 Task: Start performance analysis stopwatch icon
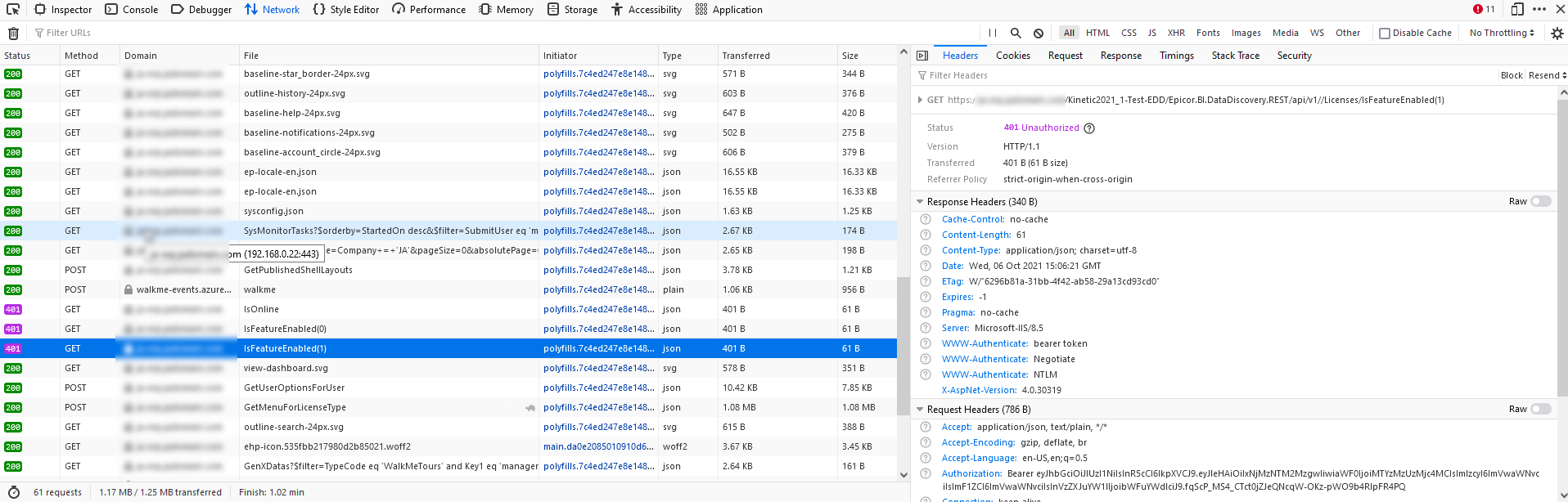(x=13, y=492)
